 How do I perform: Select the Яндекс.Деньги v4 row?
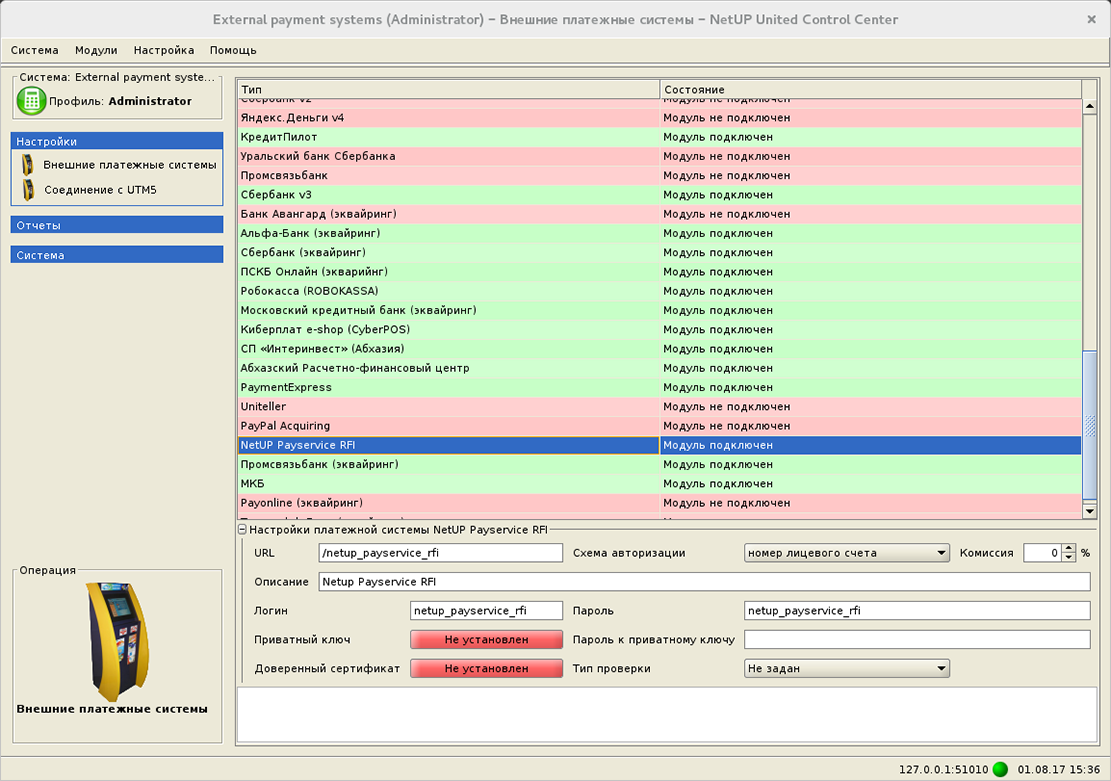tap(660, 118)
